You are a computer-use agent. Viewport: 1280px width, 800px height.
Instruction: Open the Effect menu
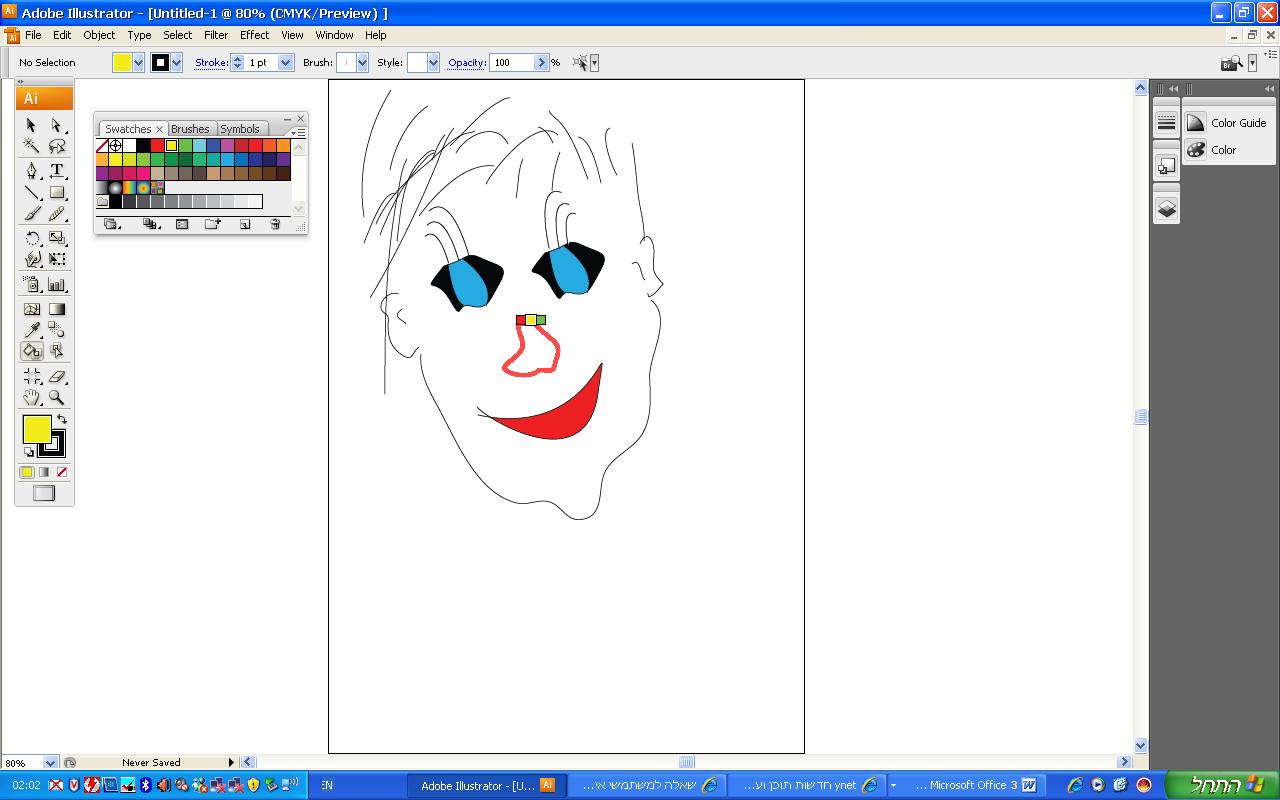coord(254,35)
